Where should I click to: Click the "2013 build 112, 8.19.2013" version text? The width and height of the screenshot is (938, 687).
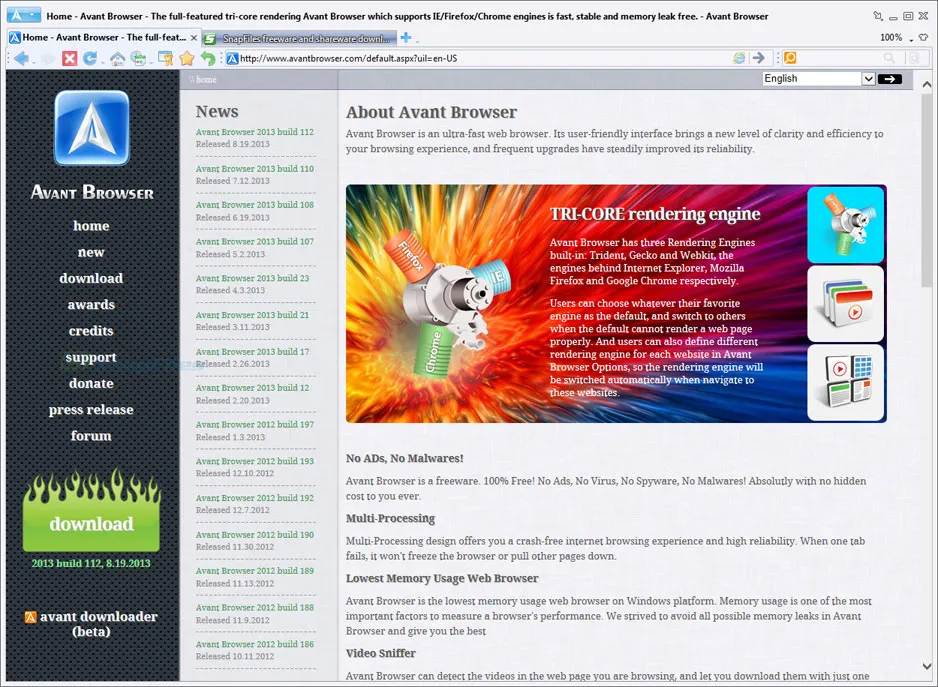91,563
